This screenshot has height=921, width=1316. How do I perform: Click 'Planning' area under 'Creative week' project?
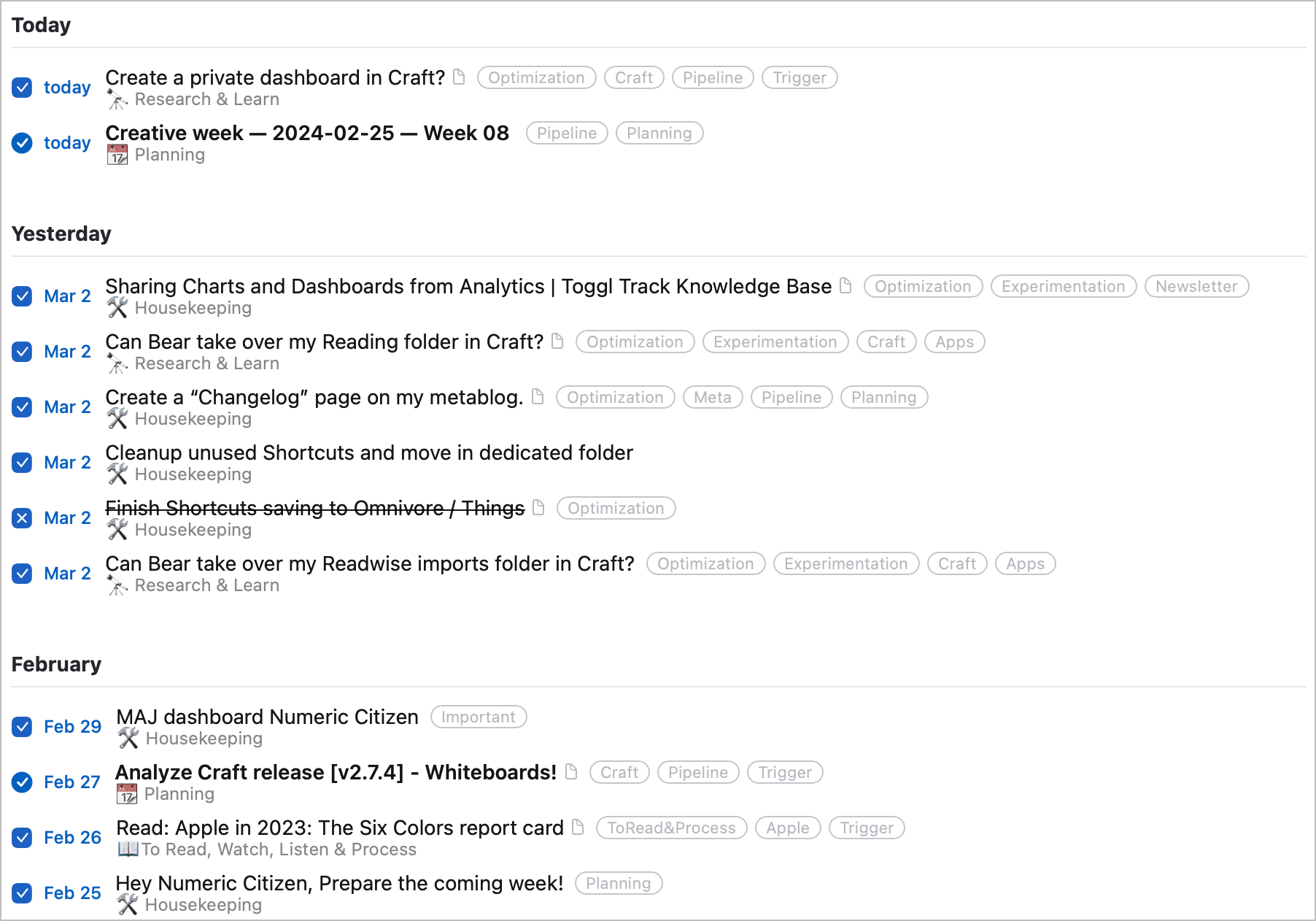click(x=170, y=155)
